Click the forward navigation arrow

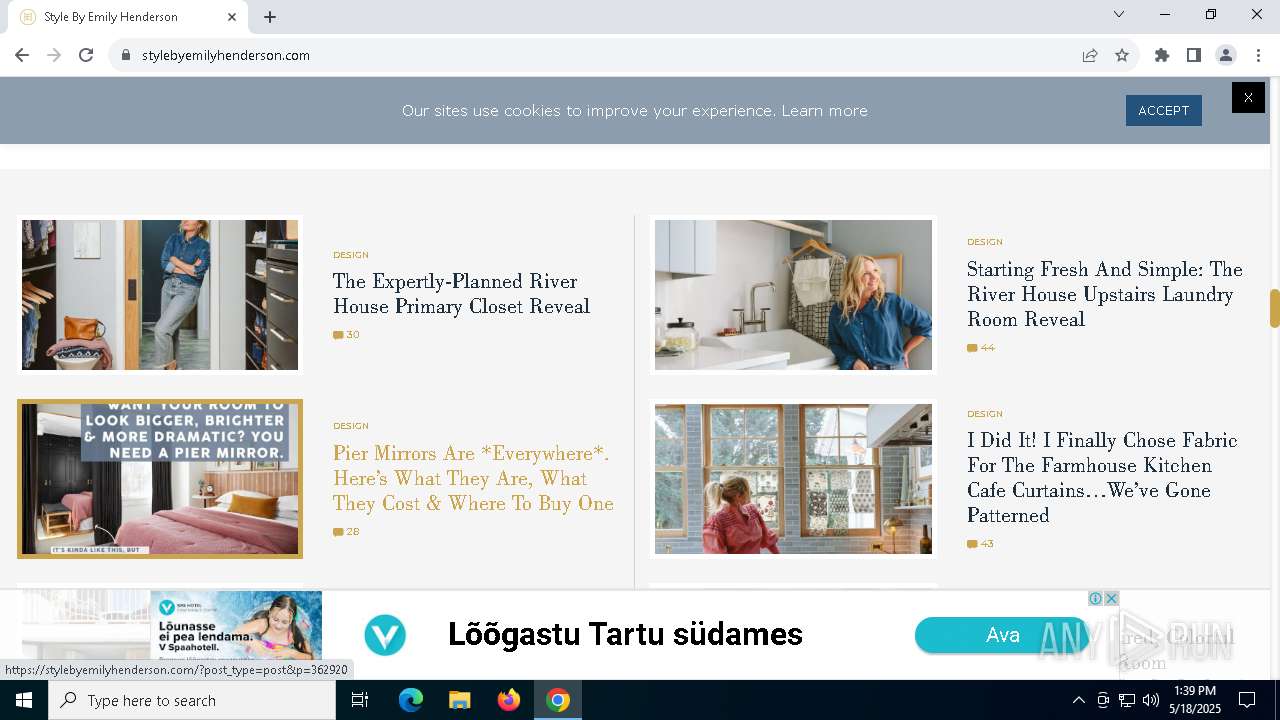(54, 55)
